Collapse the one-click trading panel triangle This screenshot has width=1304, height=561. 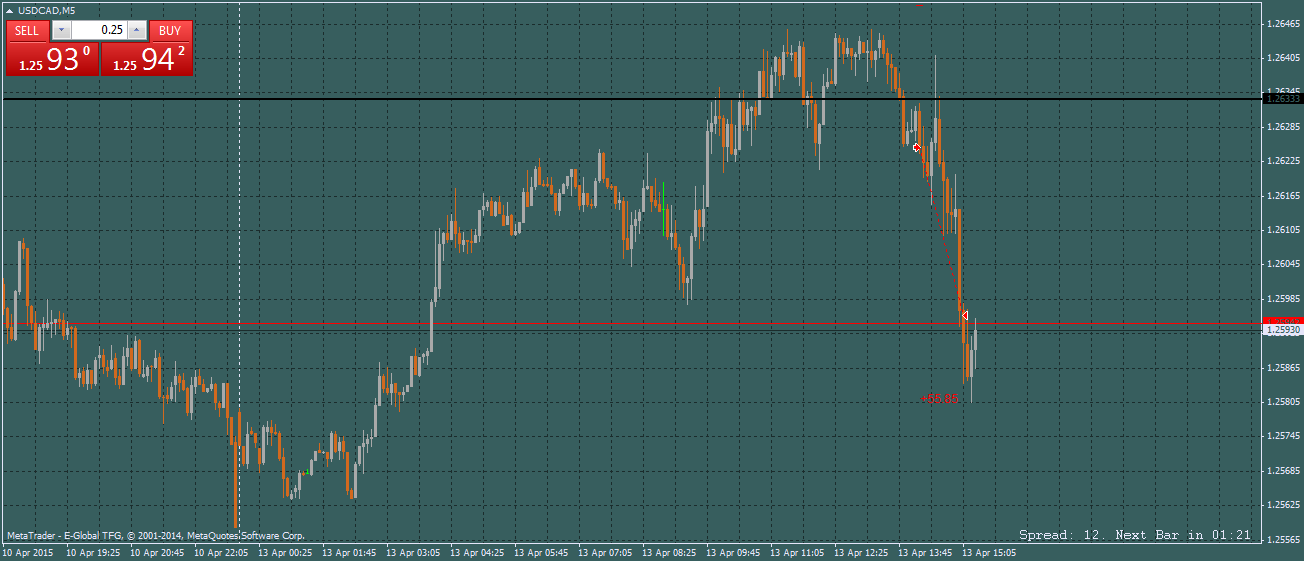tap(10, 10)
